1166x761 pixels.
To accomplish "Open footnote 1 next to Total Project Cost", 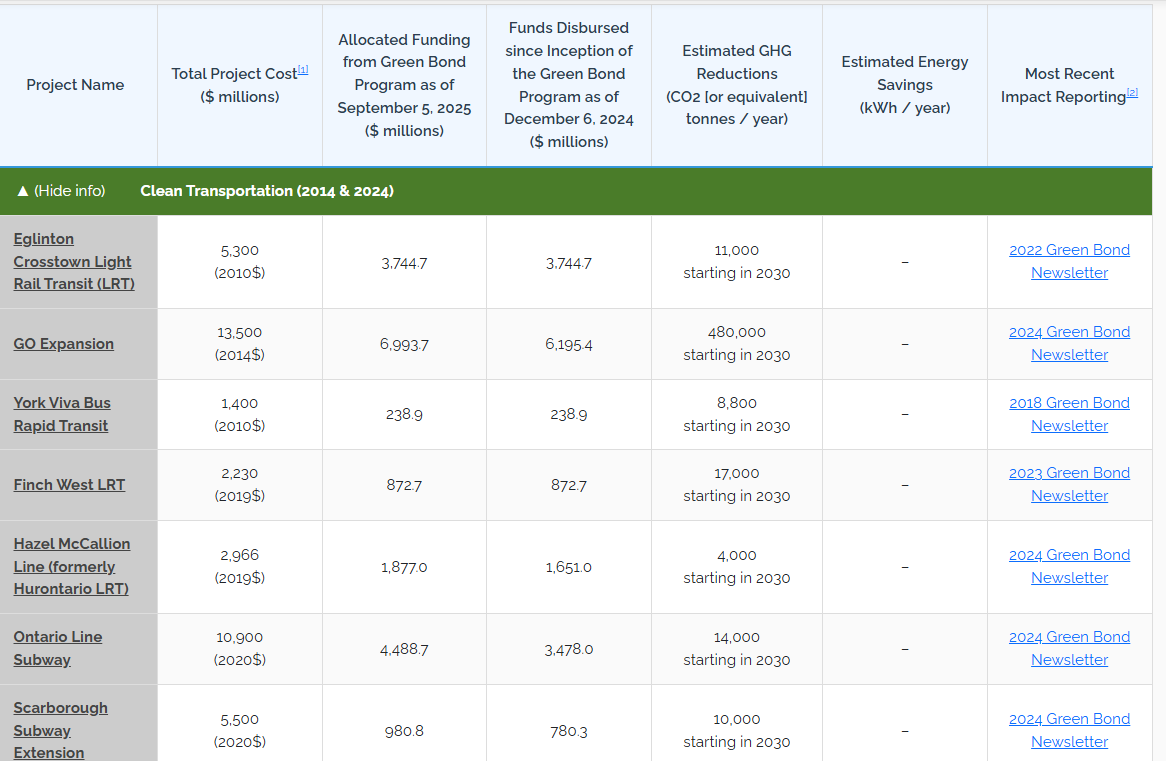I will 303,69.
